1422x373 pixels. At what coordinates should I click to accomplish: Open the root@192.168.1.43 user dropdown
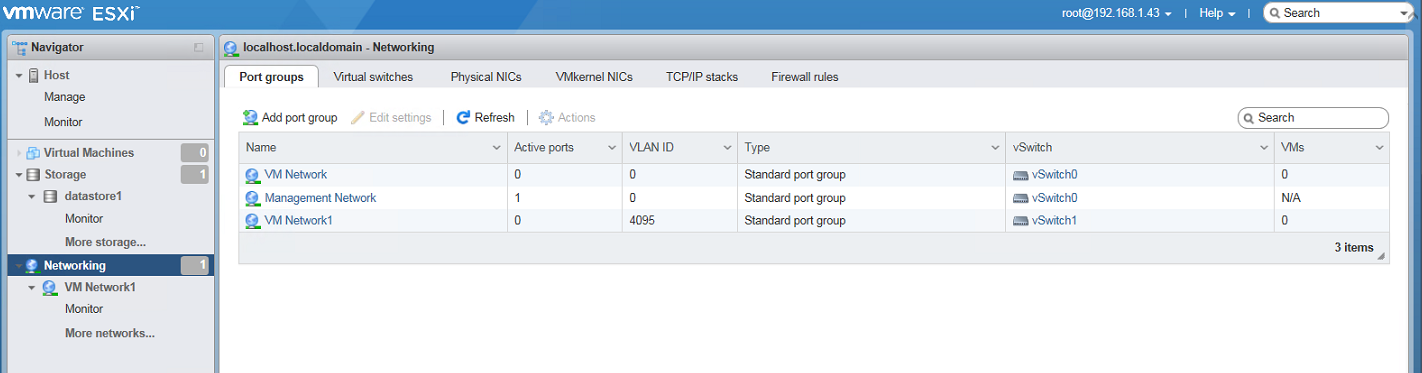(1117, 13)
